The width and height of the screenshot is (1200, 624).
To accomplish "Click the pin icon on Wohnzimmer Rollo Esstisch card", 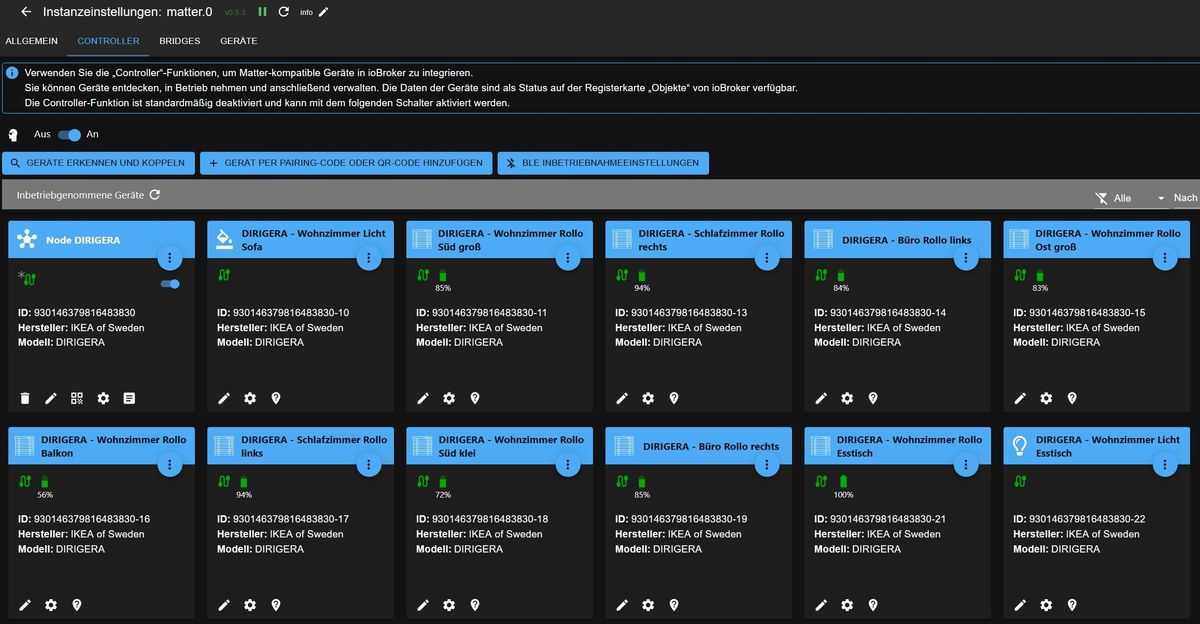I will click(873, 605).
